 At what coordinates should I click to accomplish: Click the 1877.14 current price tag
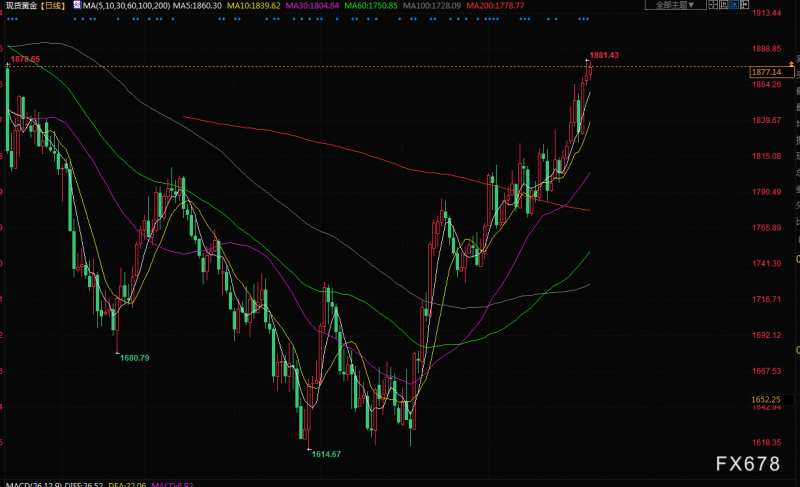pos(771,72)
